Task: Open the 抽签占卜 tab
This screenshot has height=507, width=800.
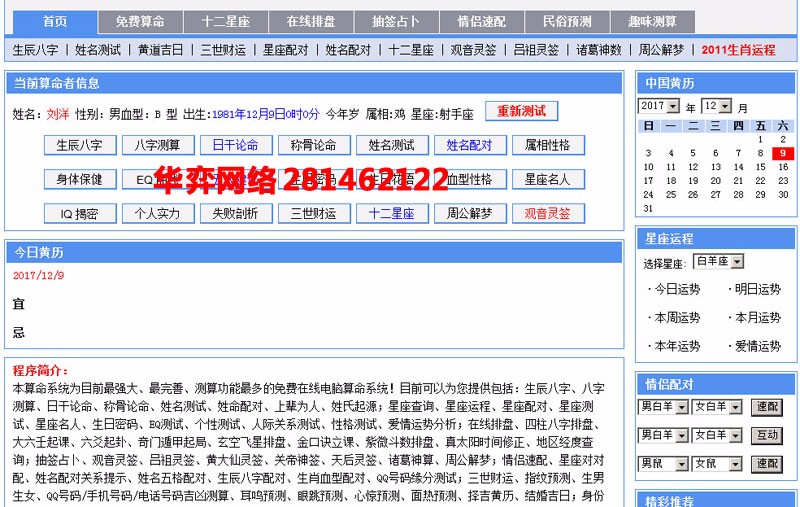Action: (x=396, y=22)
